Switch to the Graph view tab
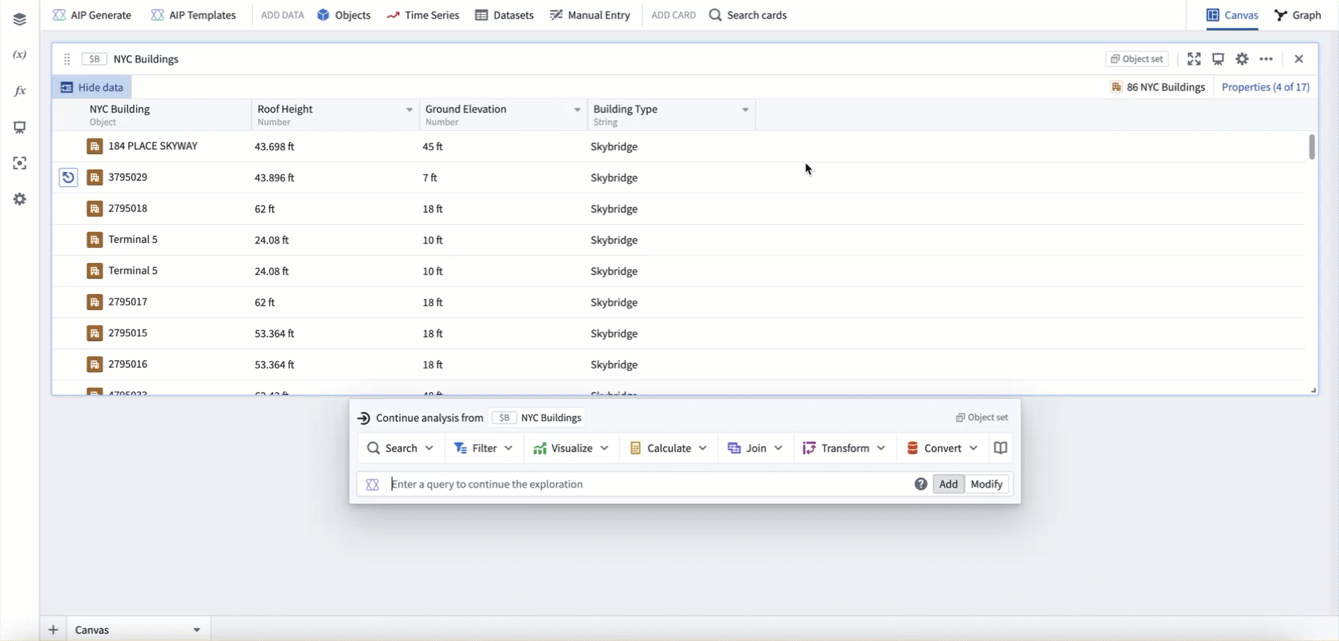1339x641 pixels. point(1298,15)
